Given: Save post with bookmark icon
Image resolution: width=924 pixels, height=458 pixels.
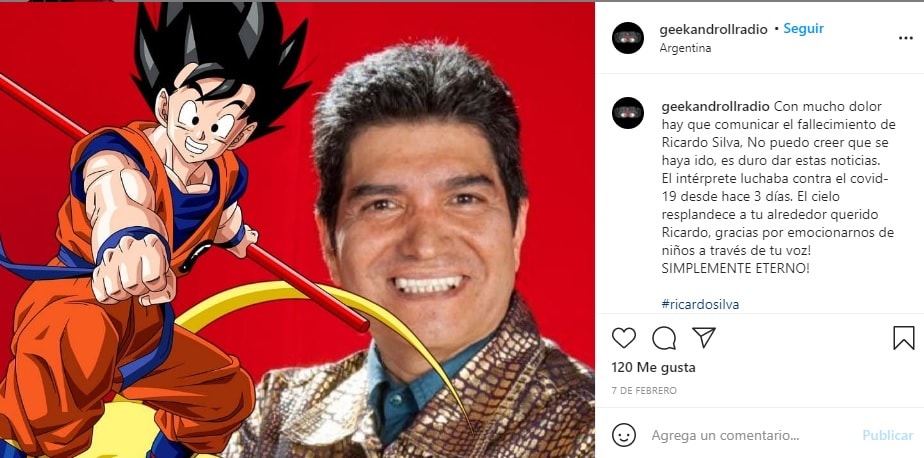Looking at the screenshot, I should [x=903, y=338].
